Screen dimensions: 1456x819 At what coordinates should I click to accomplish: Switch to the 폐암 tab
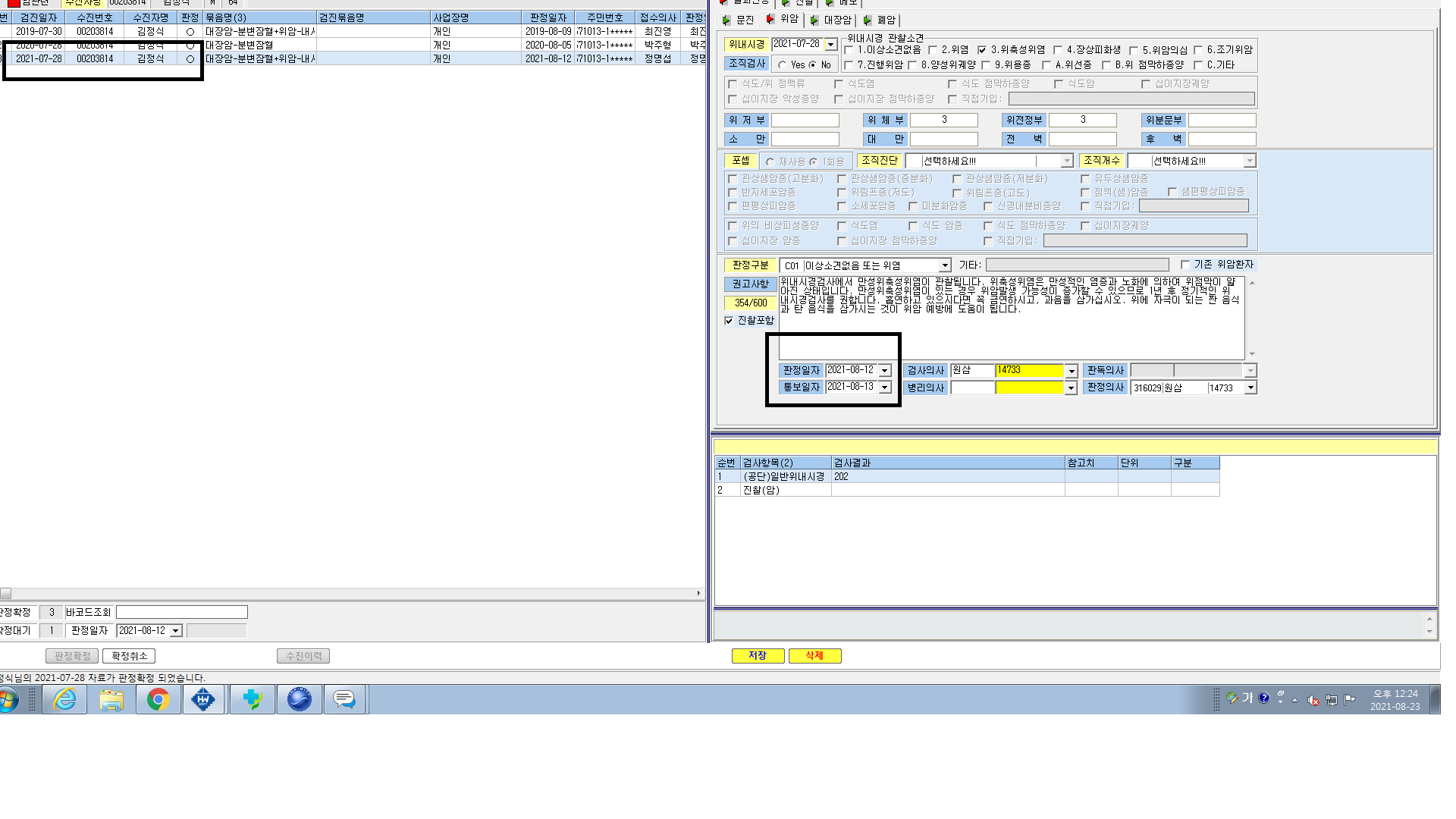tap(880, 20)
